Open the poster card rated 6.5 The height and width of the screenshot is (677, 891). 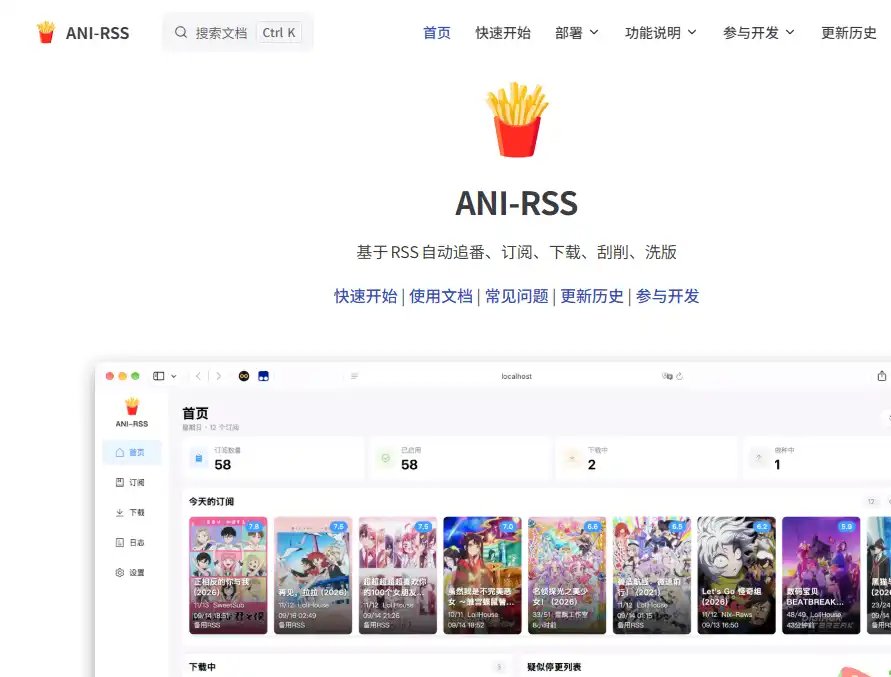651,575
